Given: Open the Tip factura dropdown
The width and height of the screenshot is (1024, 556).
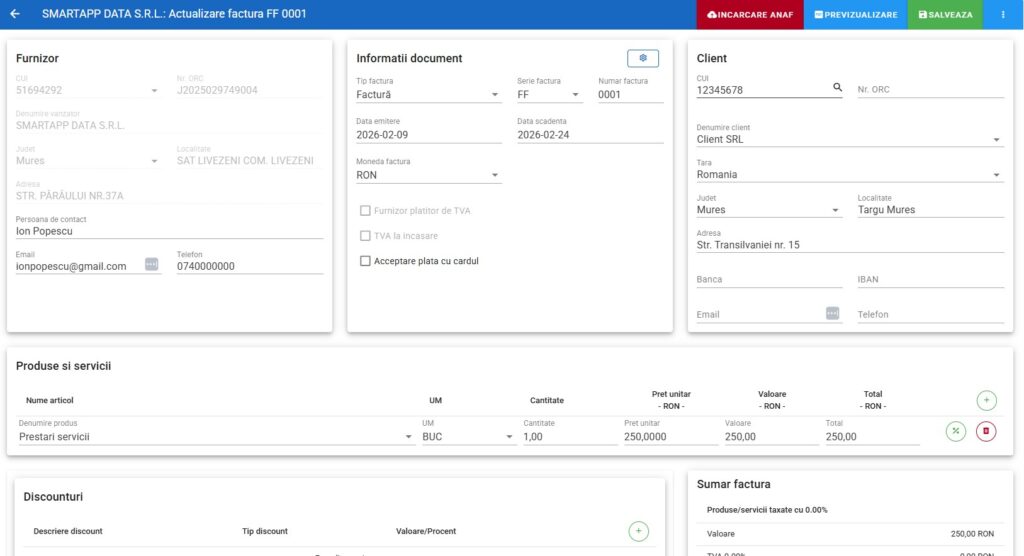Looking at the screenshot, I should [428, 95].
